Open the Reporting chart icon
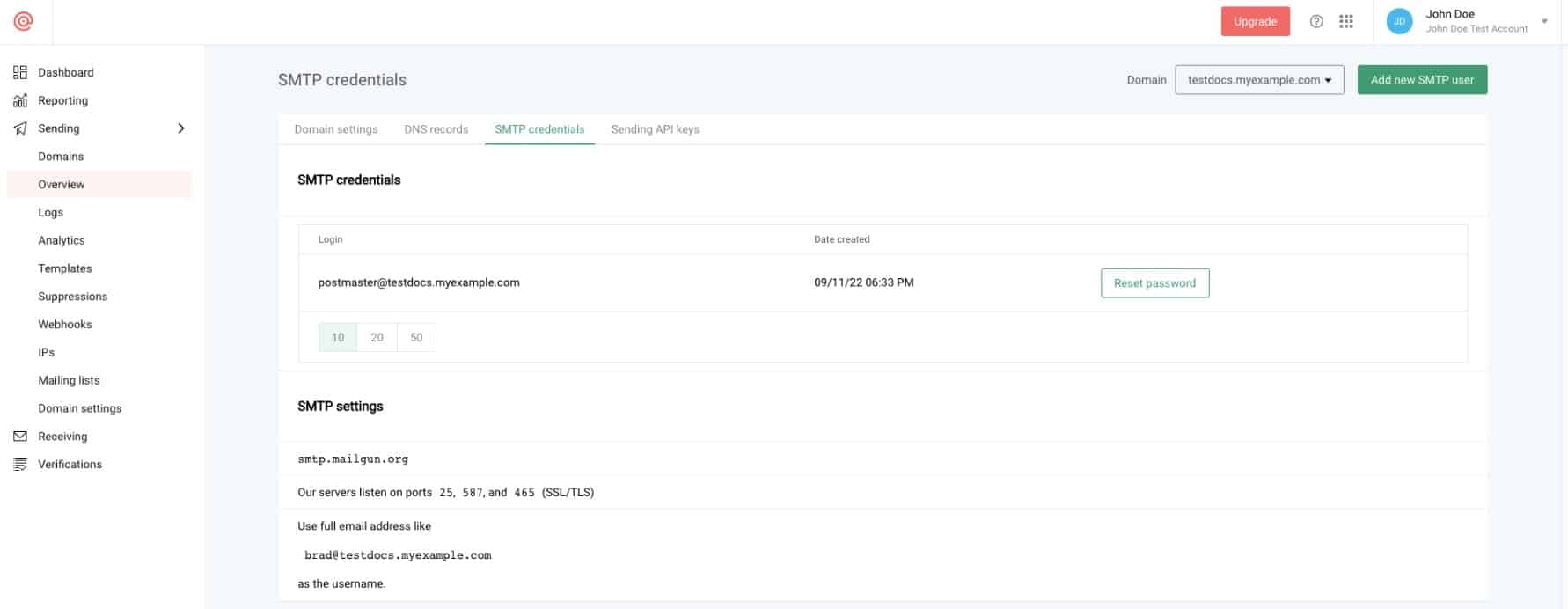Image resolution: width=1568 pixels, height=609 pixels. tap(20, 100)
